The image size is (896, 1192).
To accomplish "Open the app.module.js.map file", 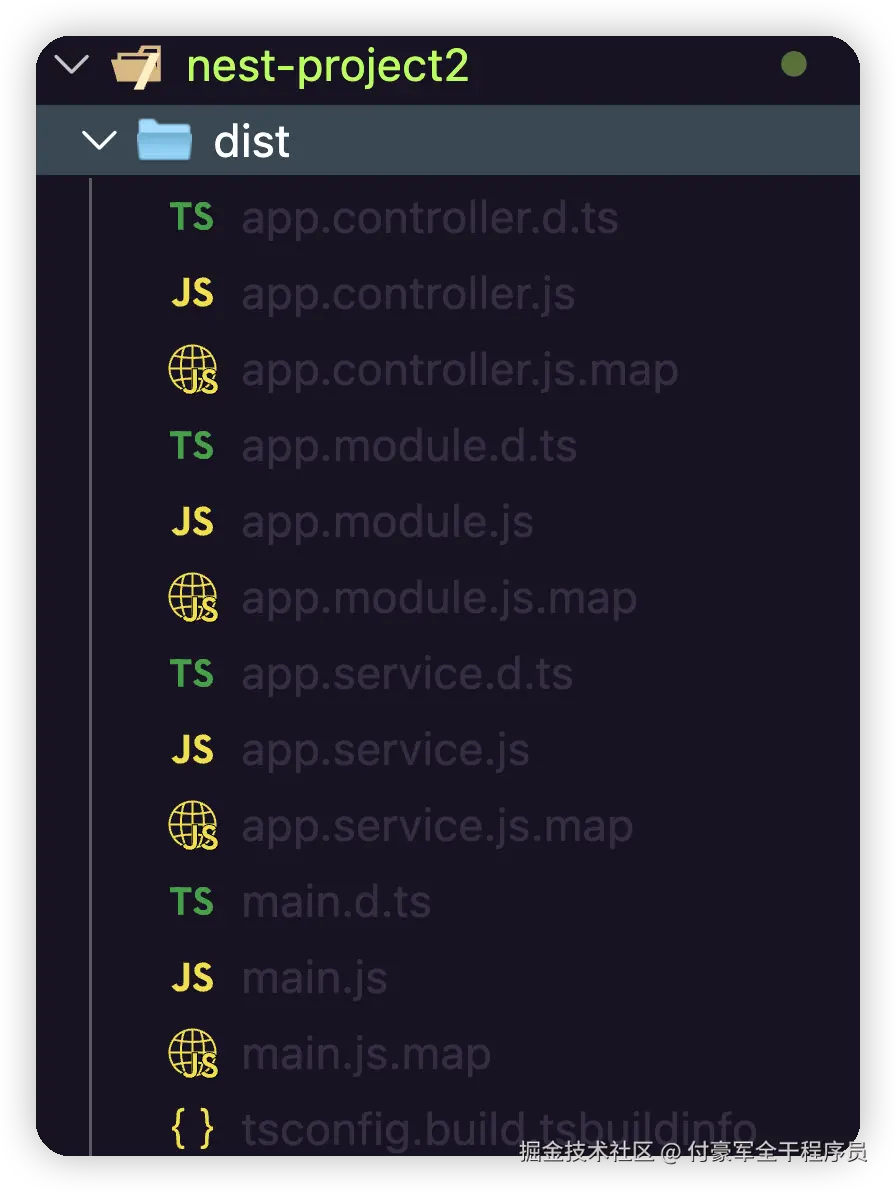I will pos(439,600).
